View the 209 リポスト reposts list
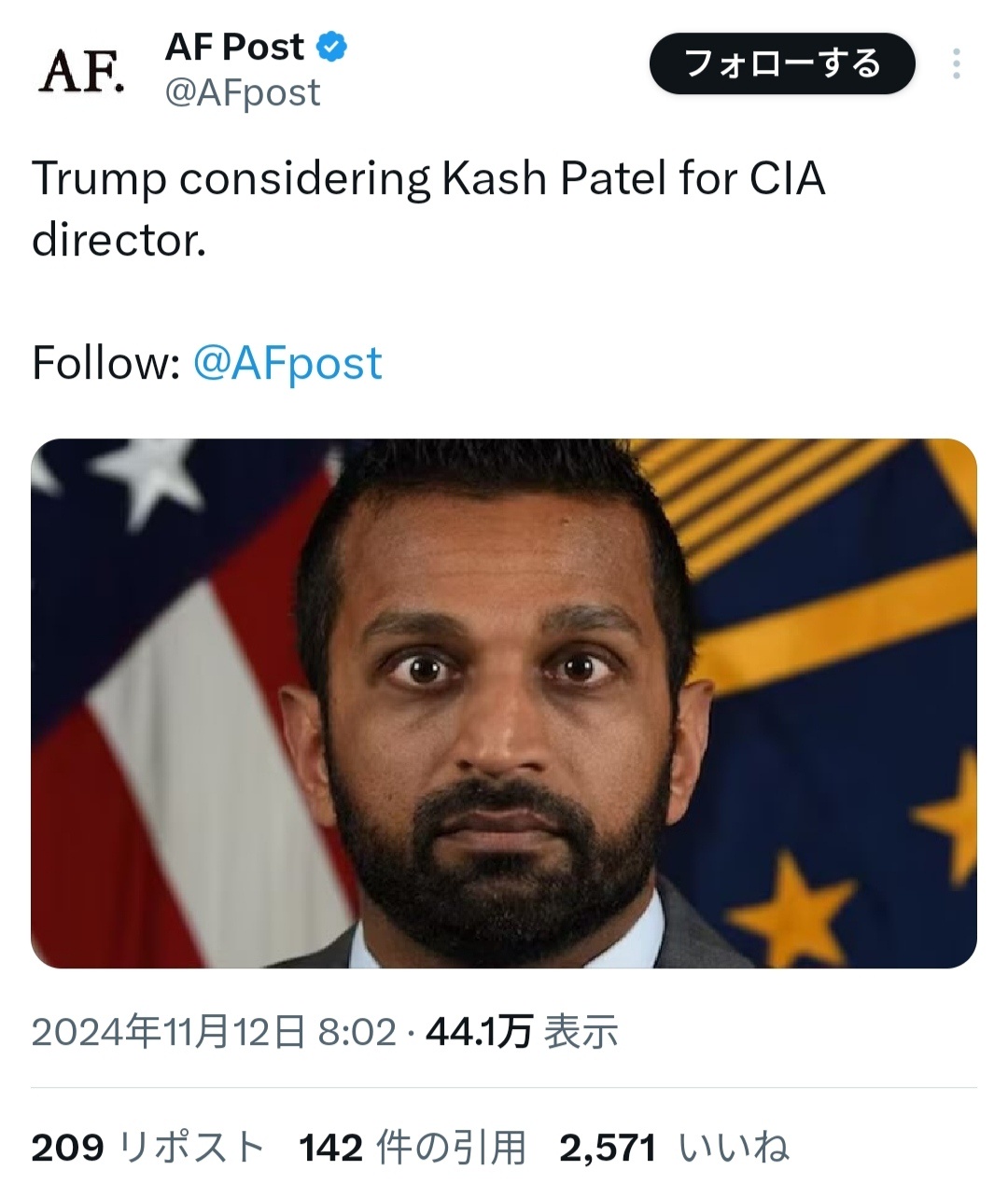This screenshot has height=1198, width=1008. click(148, 1148)
